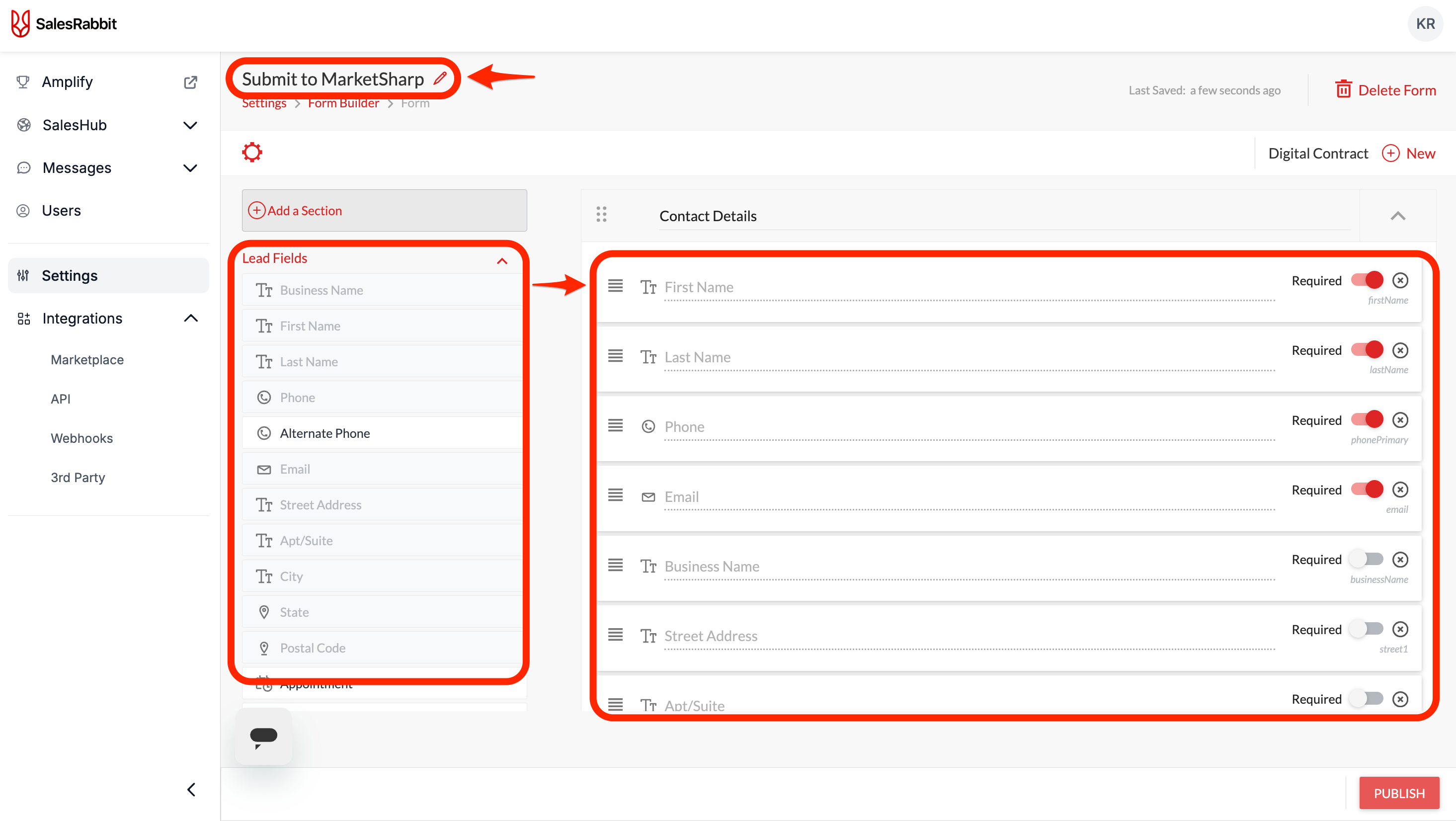Collapse the Contact Details section

click(x=1398, y=216)
